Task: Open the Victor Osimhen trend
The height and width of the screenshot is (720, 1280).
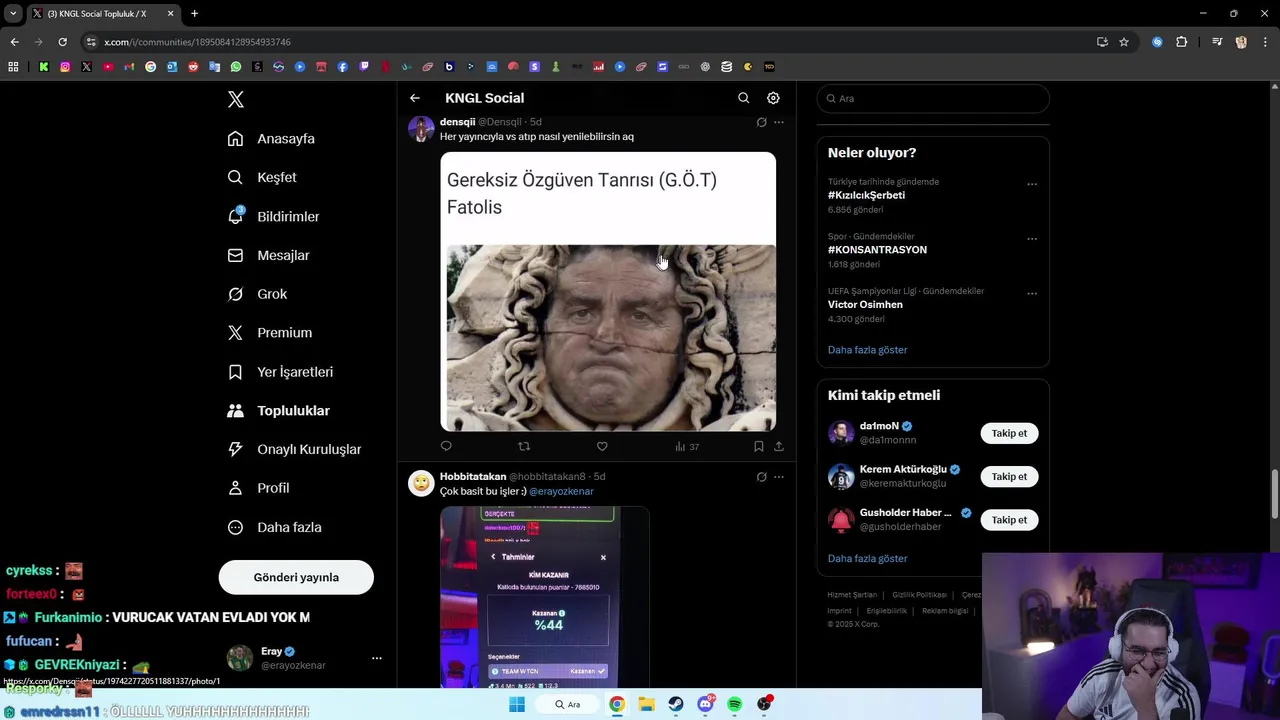Action: (x=865, y=304)
